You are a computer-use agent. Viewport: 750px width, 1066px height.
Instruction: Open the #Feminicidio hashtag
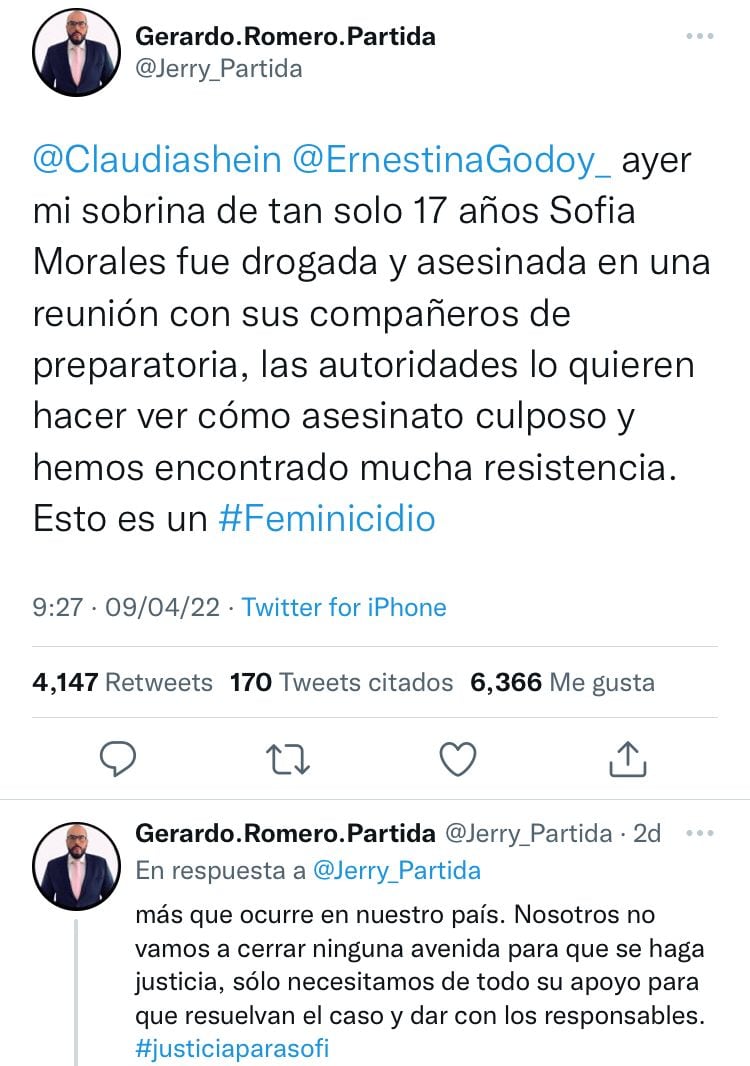click(x=325, y=519)
